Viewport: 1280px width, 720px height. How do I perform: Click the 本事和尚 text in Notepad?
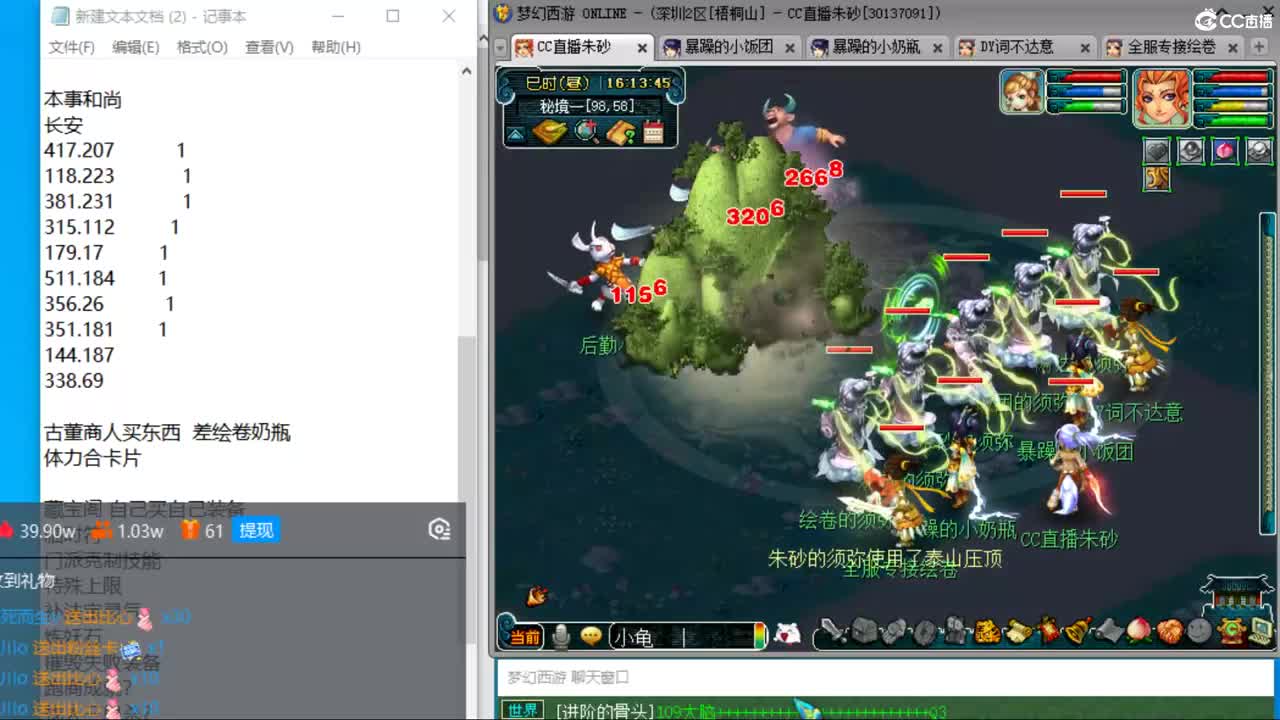[83, 99]
